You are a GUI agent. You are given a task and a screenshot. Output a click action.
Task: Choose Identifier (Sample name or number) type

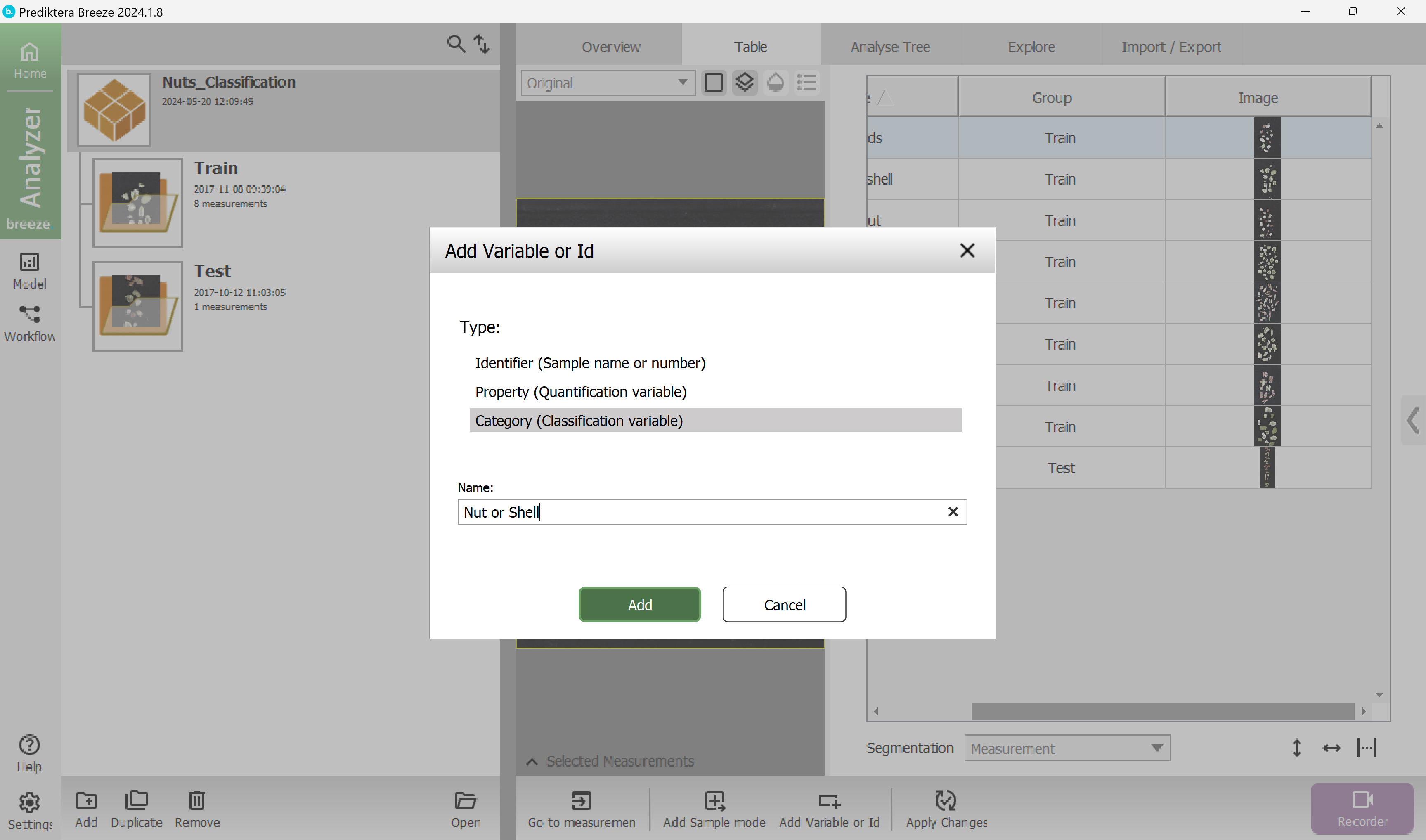[590, 363]
